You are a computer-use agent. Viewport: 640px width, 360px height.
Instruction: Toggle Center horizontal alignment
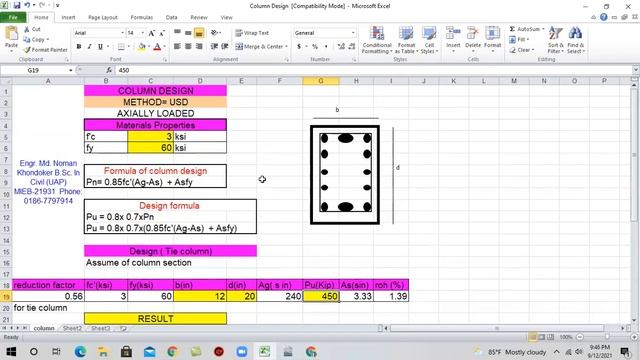[188, 47]
